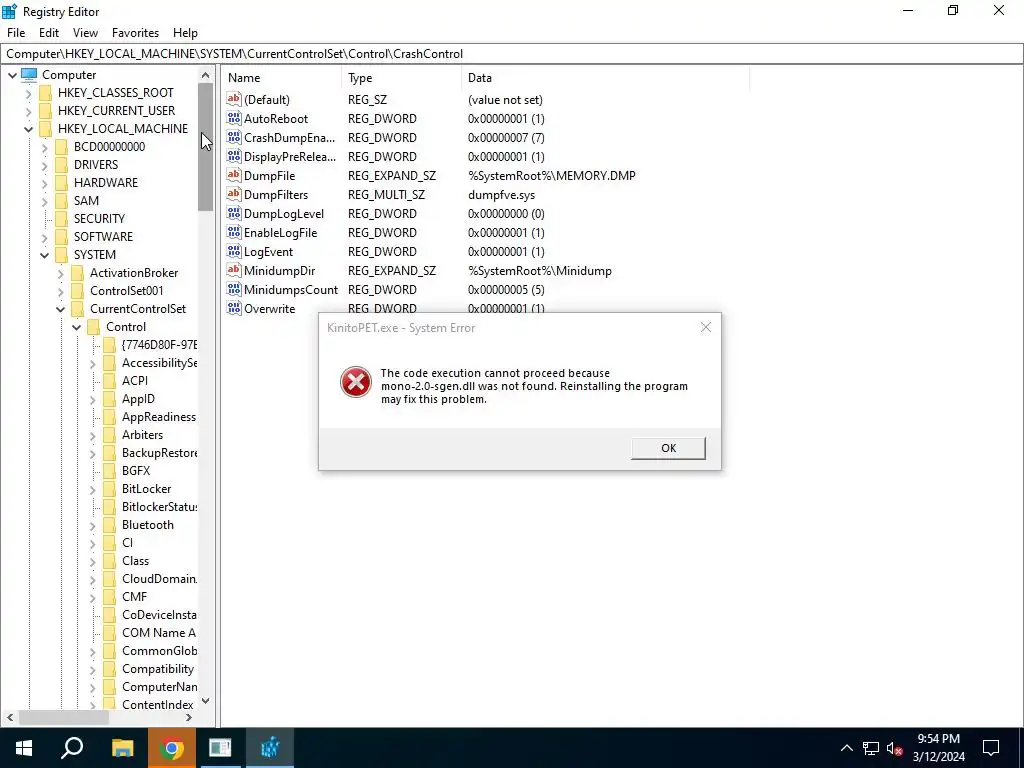The image size is (1024, 768).
Task: Click the MinidumpDir string value icon
Action: coord(234,270)
